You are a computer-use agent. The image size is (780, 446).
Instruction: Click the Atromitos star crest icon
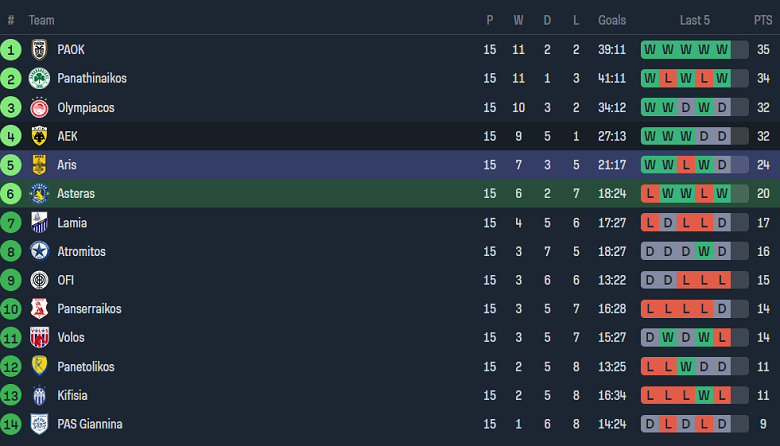(40, 251)
